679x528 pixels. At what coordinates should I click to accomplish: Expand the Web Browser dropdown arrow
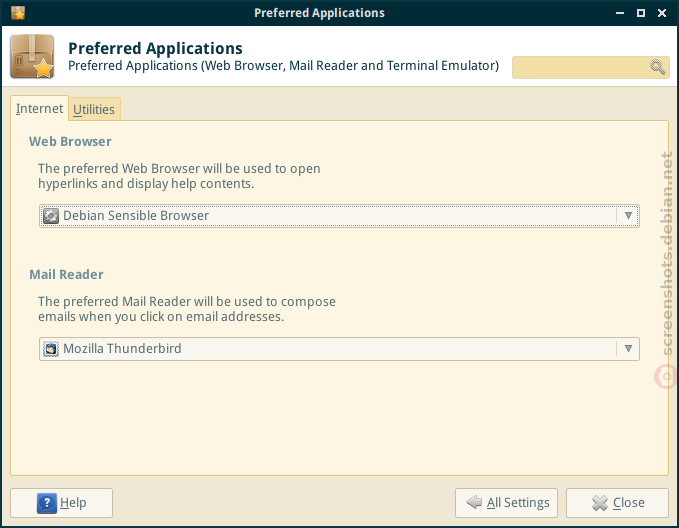(628, 216)
